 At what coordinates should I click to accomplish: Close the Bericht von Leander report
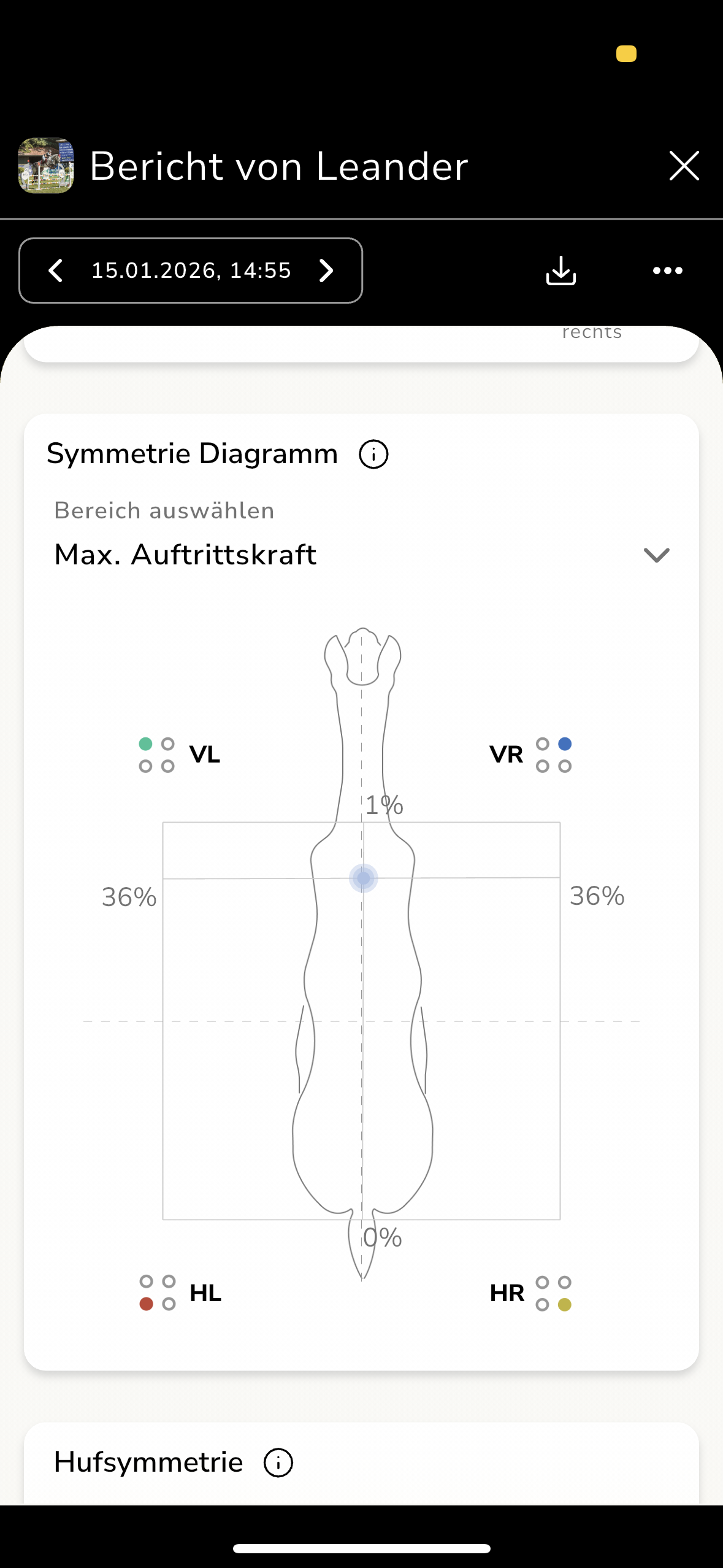pos(684,166)
